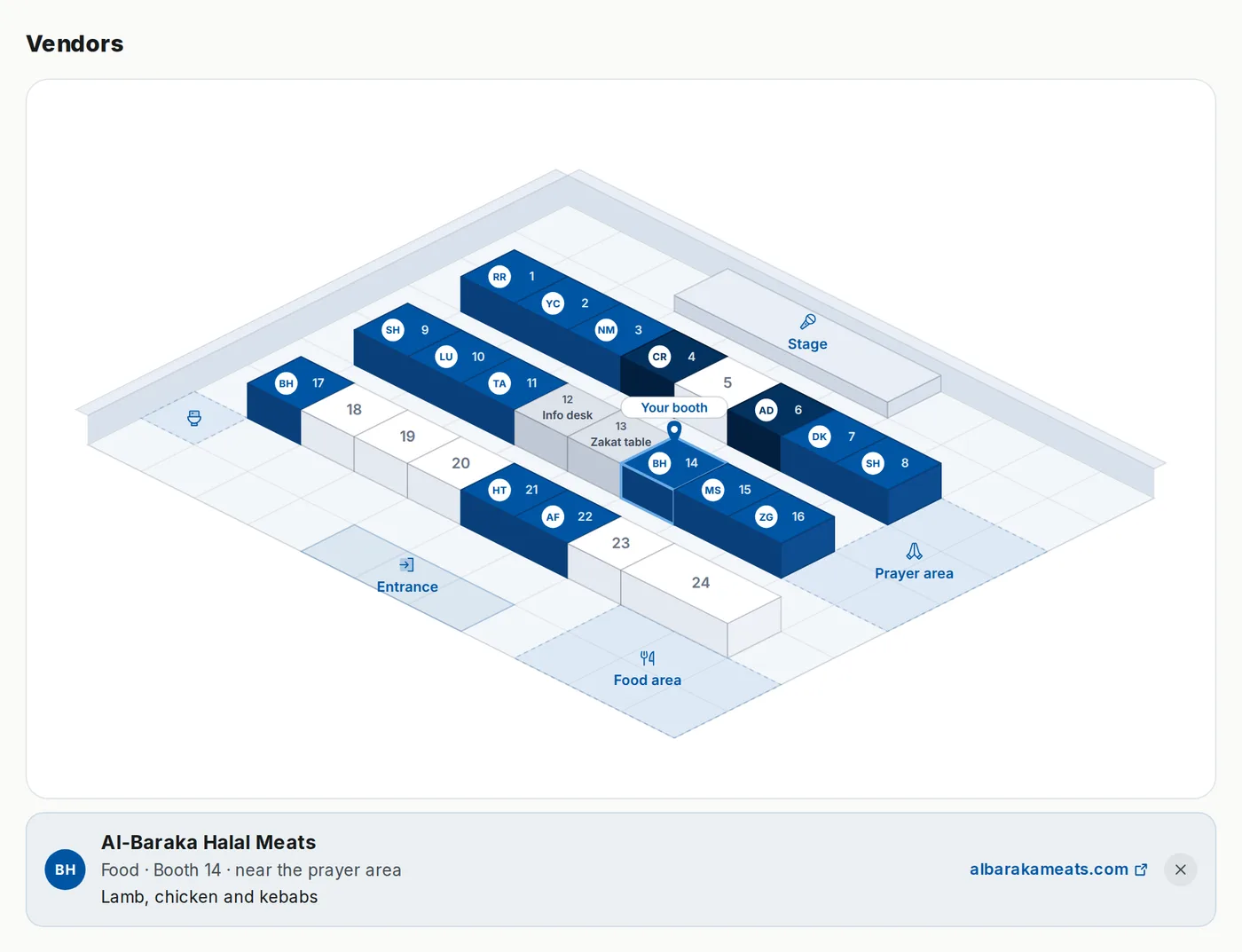Choose the TA vendor avatar at booth 11
Screen dimensions: 1242x952
(x=499, y=383)
